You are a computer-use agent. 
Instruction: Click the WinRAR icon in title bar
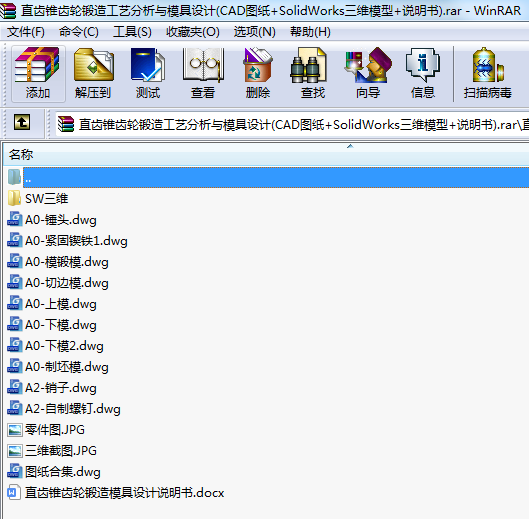(8, 10)
